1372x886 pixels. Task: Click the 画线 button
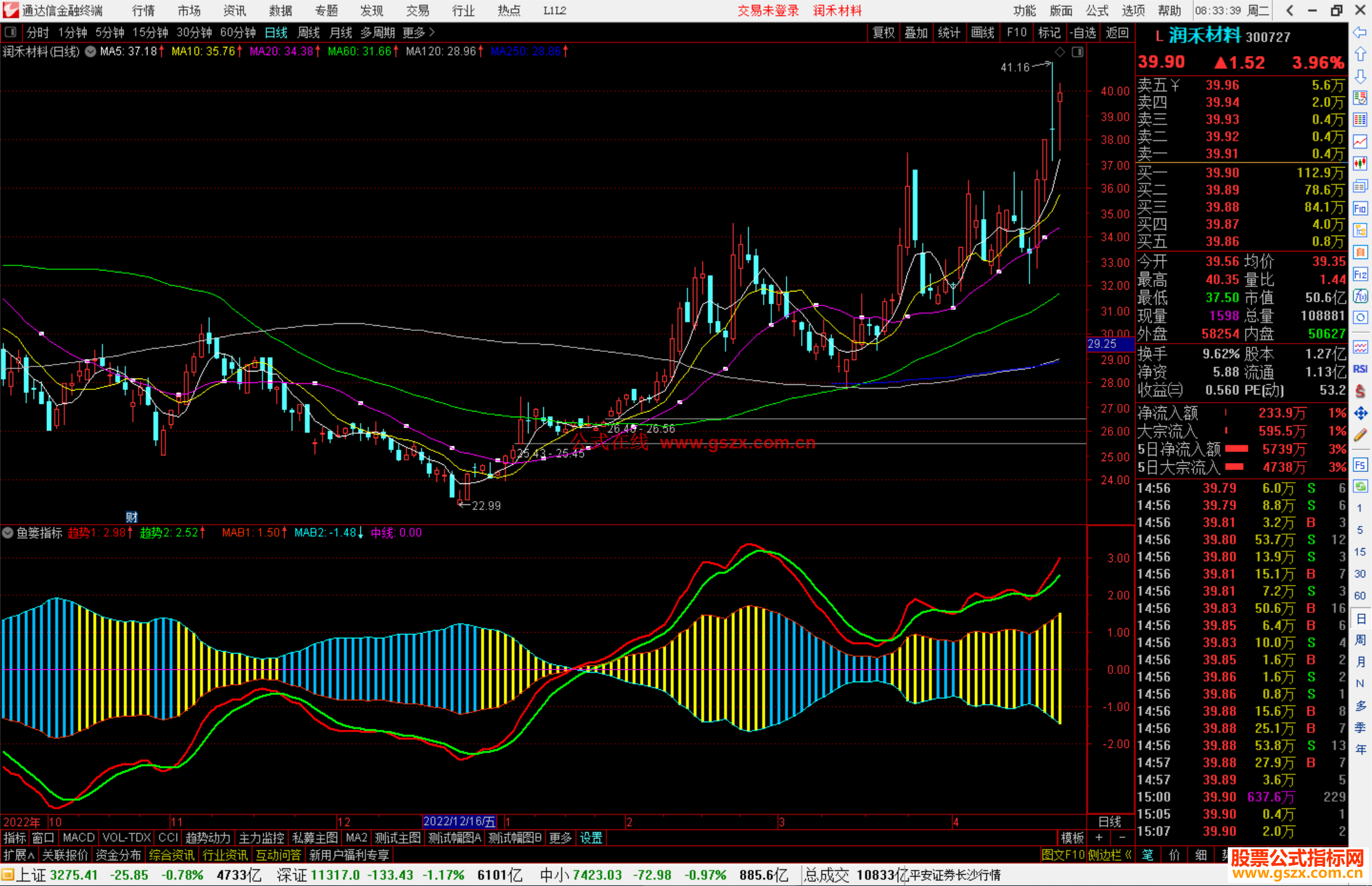(982, 32)
